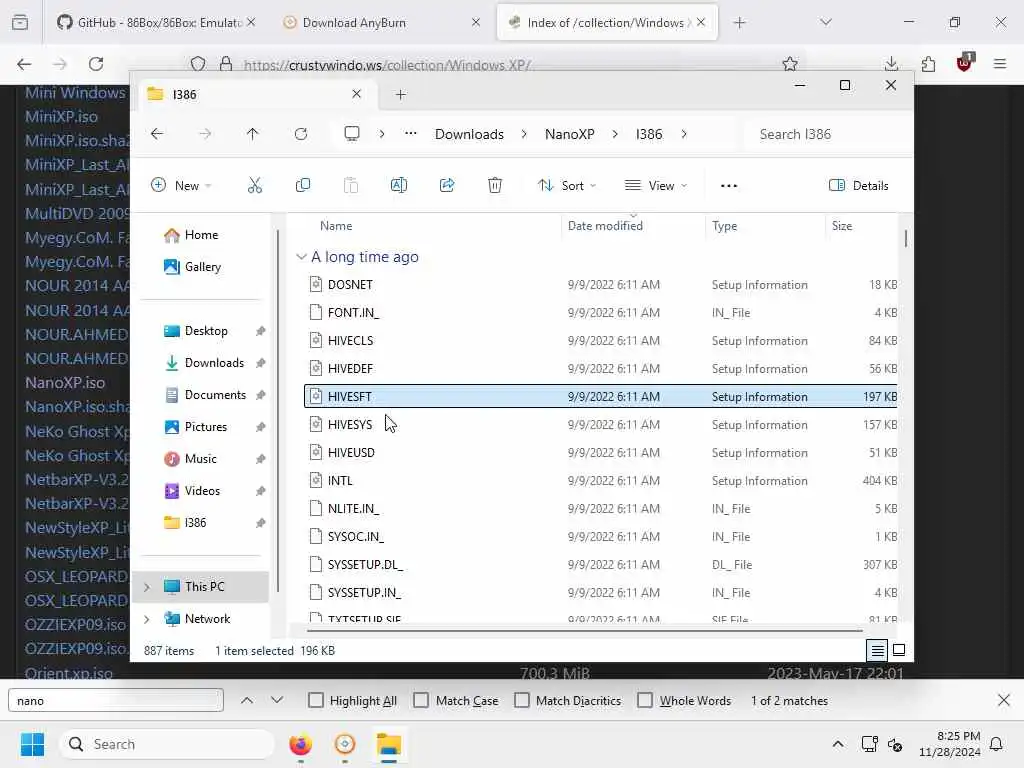Close the Firefox find bar

pos(1004,700)
